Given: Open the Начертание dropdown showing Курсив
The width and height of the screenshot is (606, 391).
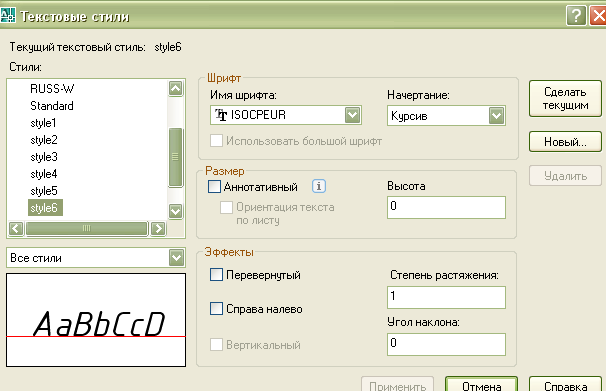Looking at the screenshot, I should click(x=446, y=116).
